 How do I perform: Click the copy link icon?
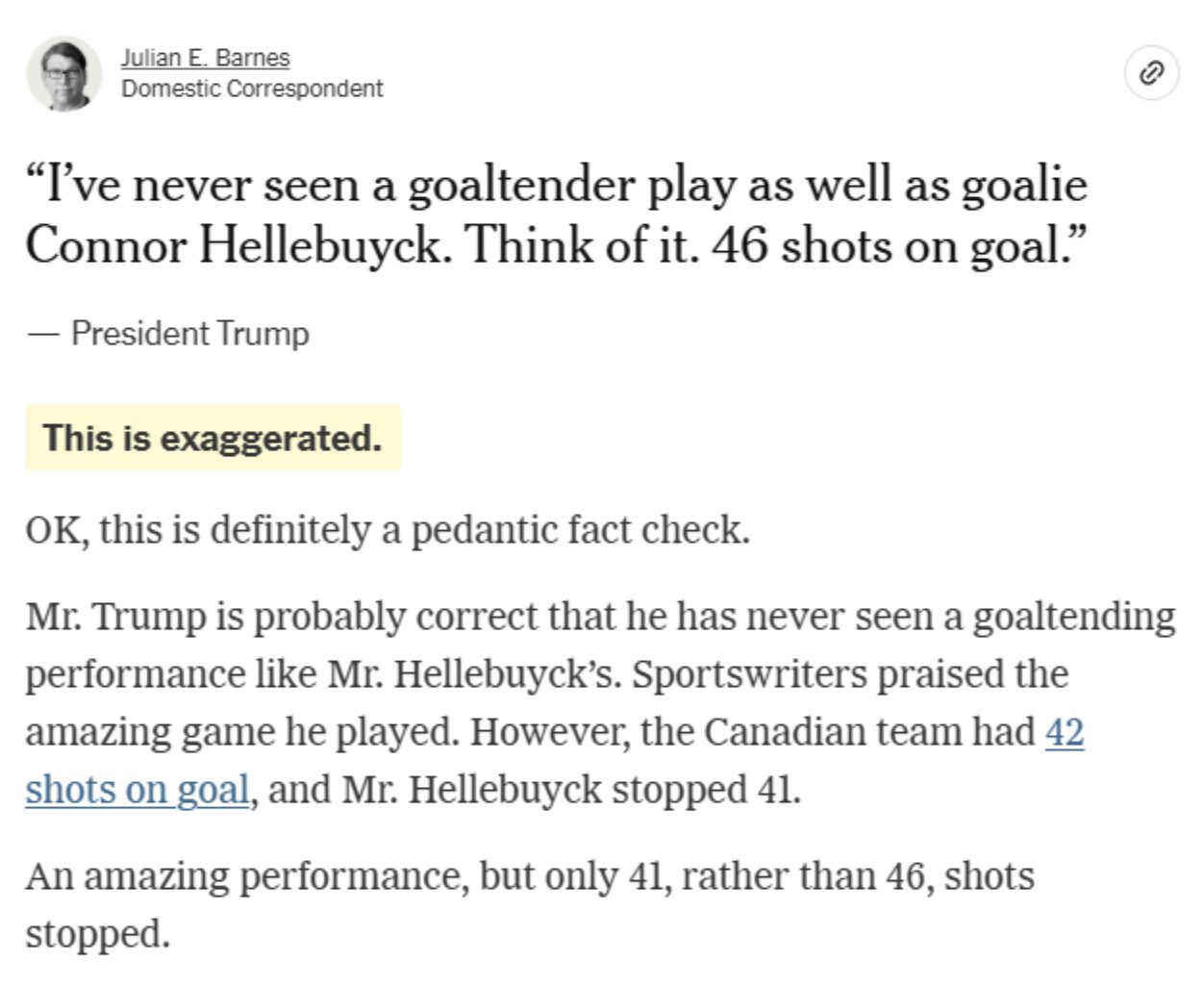pos(1151,73)
